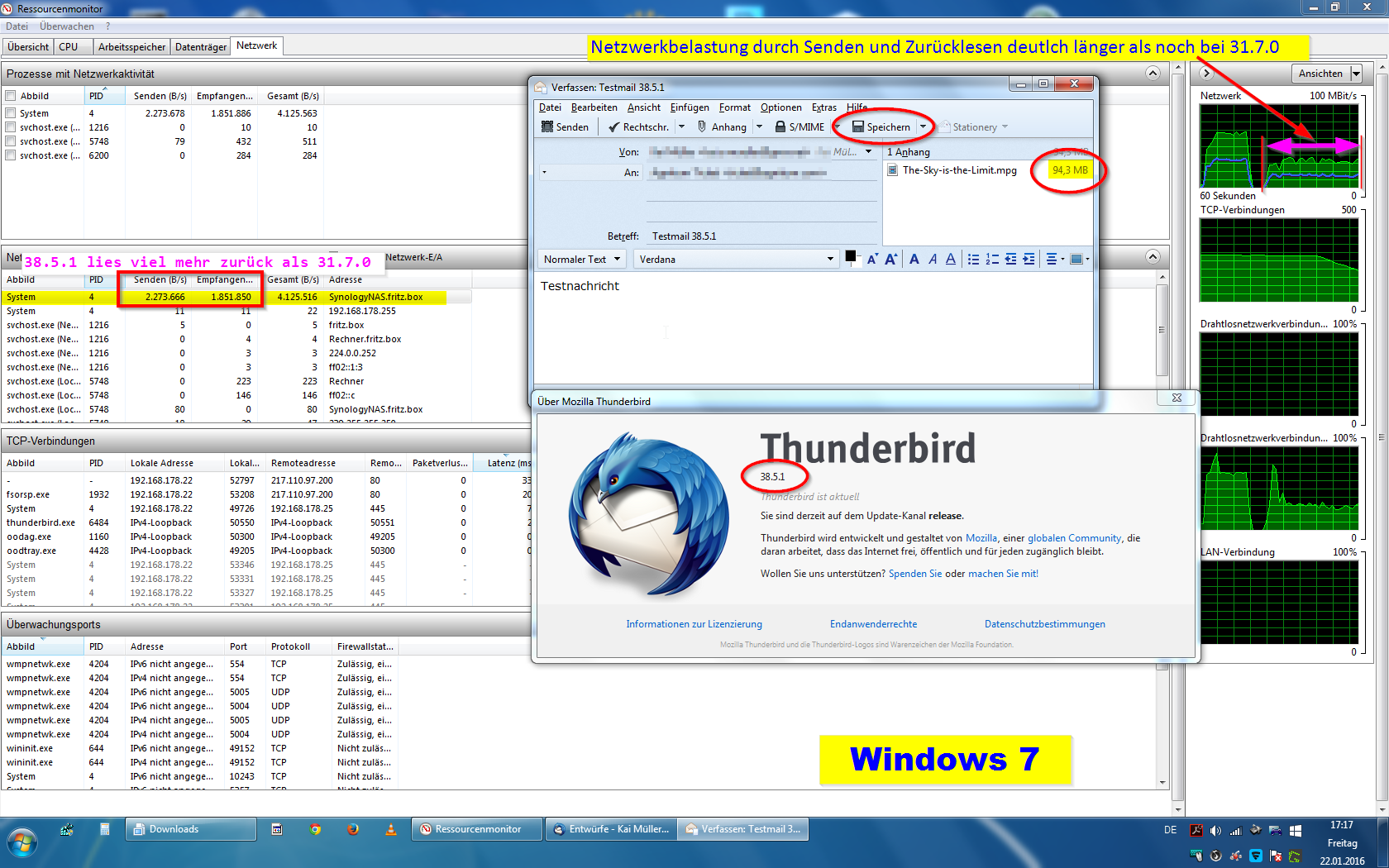Check the svchost.exe PID 5748 checkbox
The width and height of the screenshot is (1389, 868).
coord(11,141)
